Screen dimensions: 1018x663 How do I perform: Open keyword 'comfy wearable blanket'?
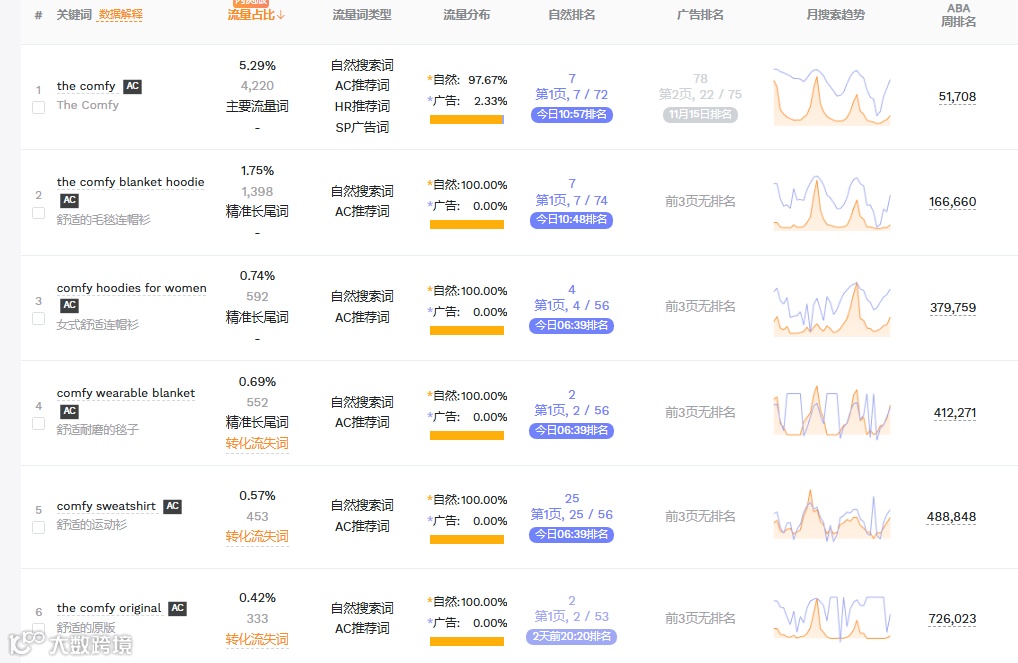pyautogui.click(x=125, y=393)
